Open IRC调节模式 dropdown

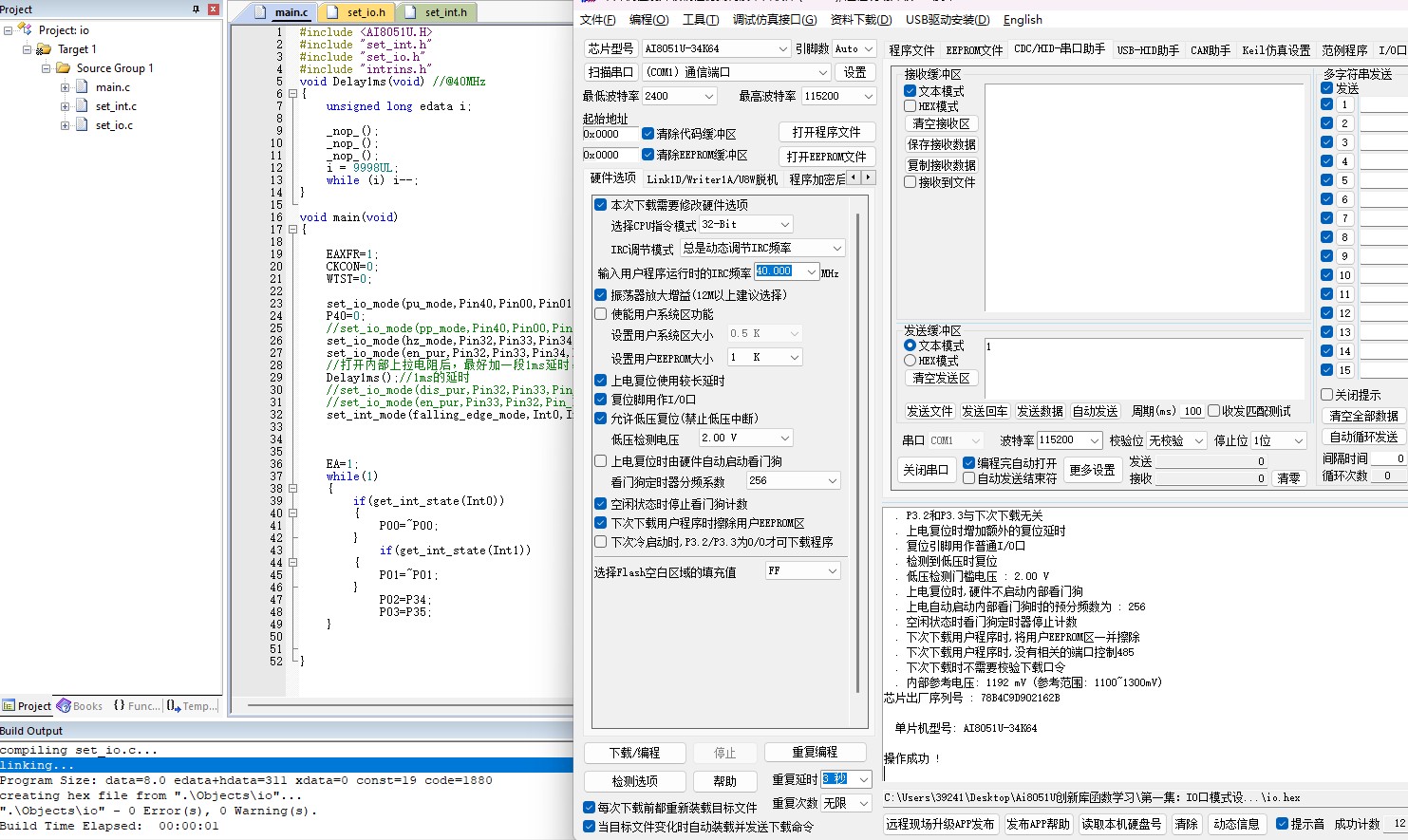[761, 248]
